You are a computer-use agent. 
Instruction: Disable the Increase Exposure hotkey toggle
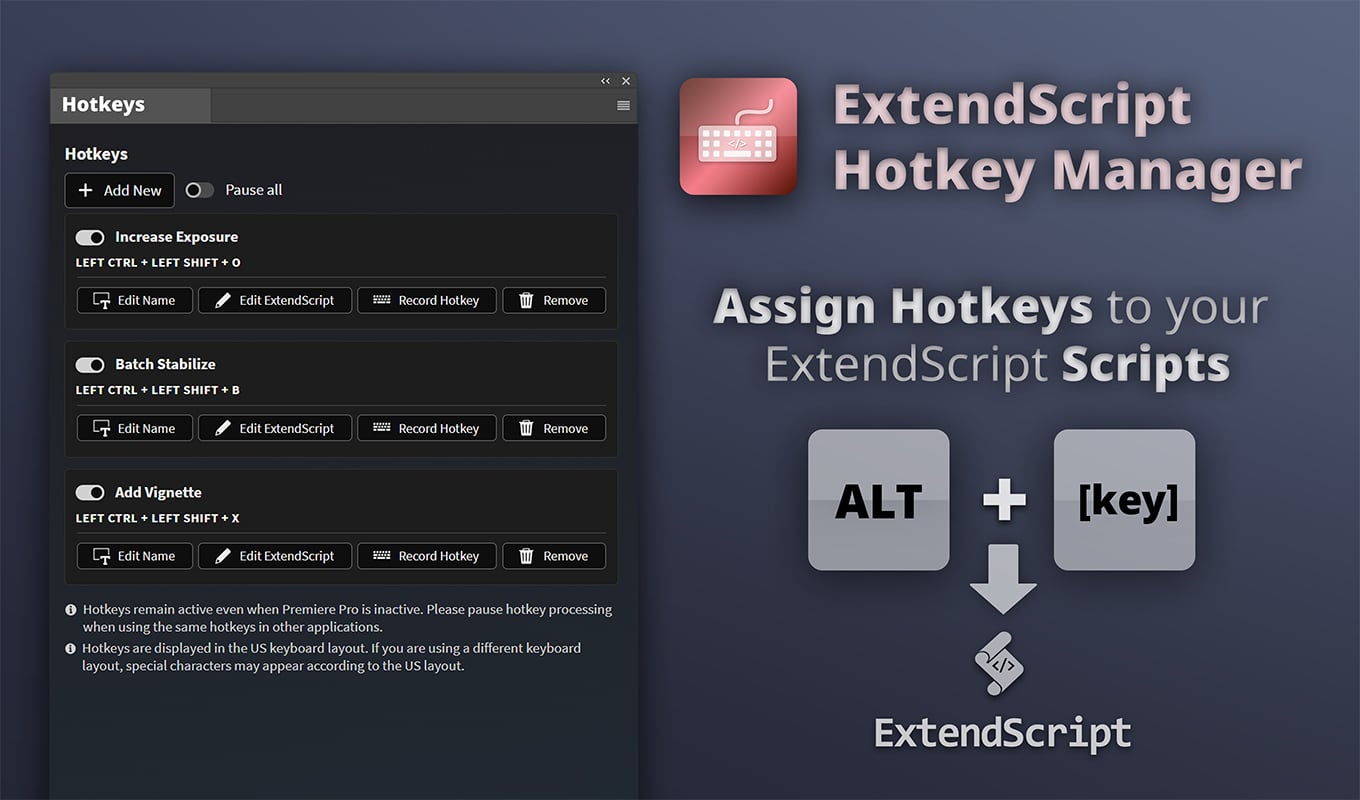point(90,237)
